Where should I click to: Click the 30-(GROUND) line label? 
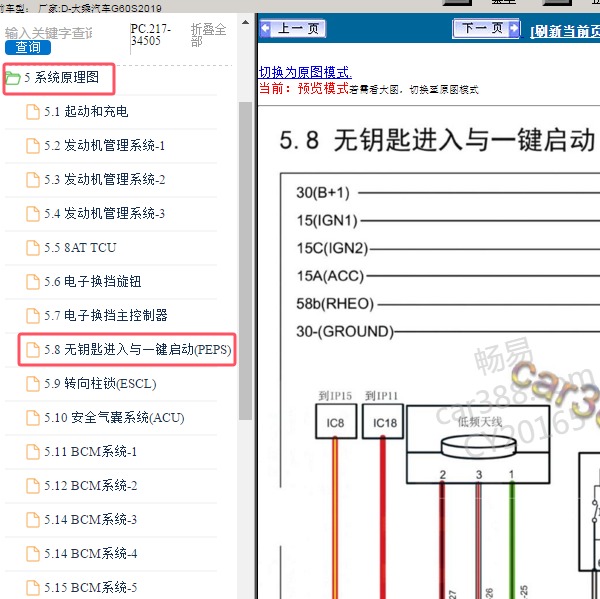click(345, 331)
